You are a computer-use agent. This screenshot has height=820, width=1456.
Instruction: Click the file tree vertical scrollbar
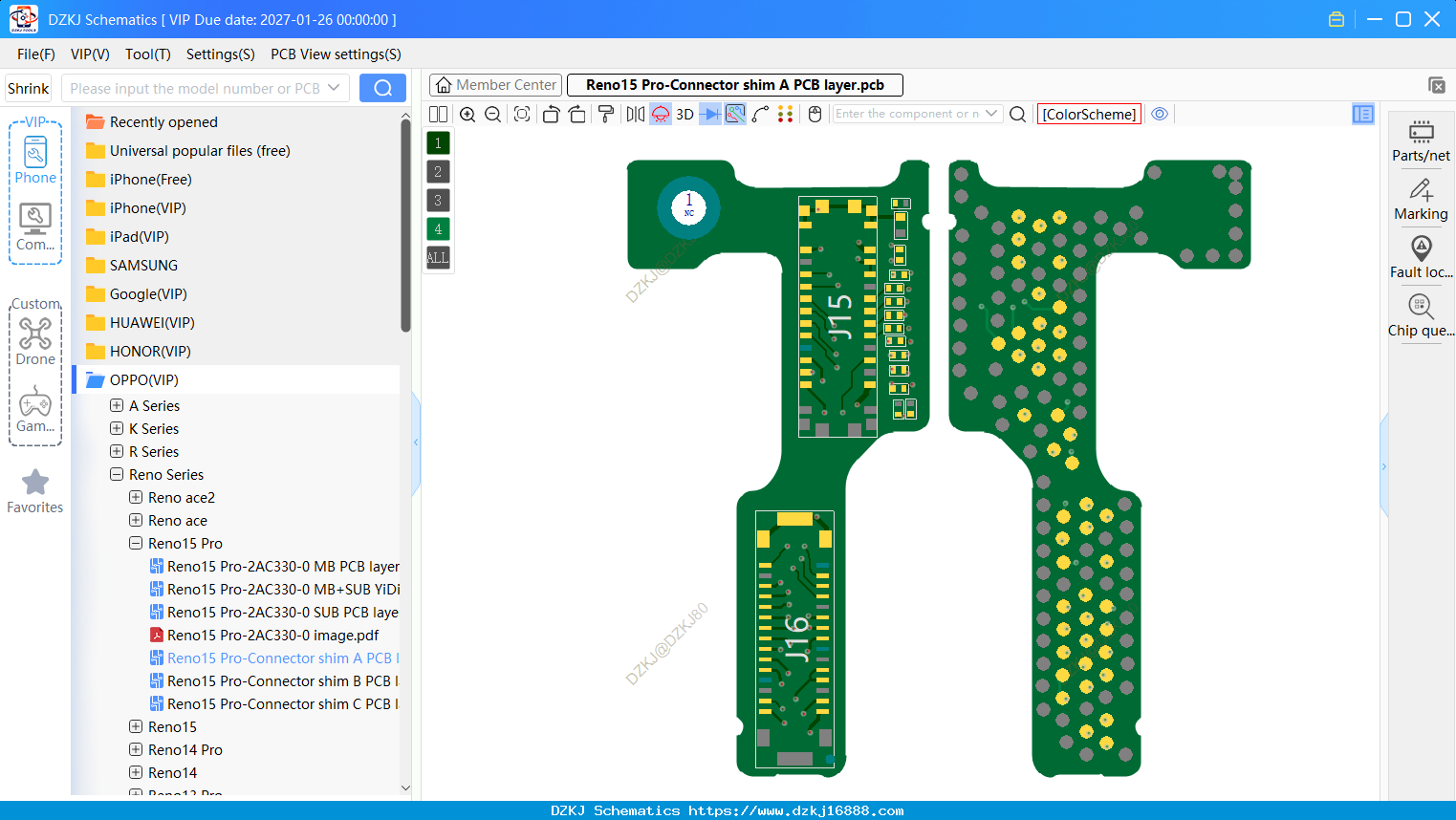click(405, 225)
